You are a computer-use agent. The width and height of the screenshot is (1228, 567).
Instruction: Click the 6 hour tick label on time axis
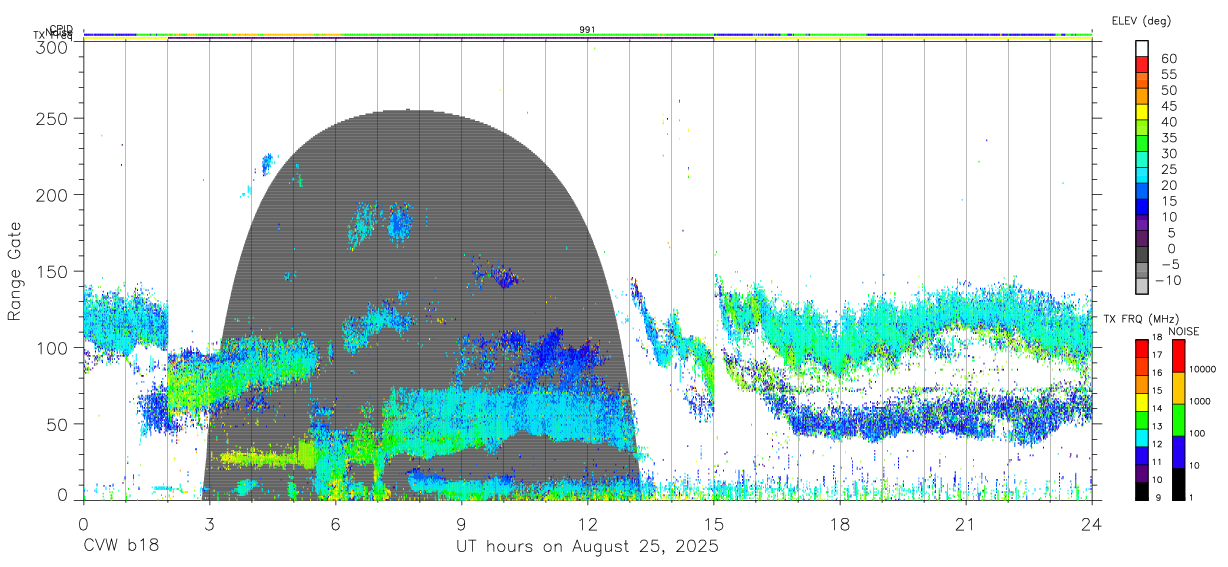[335, 524]
